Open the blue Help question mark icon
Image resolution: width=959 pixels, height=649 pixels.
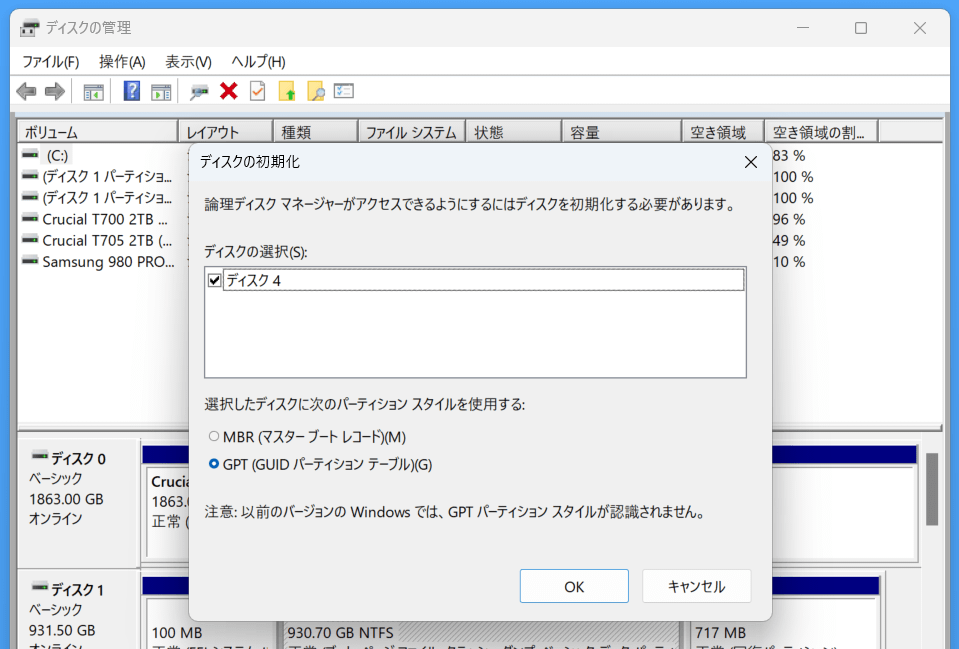(131, 91)
